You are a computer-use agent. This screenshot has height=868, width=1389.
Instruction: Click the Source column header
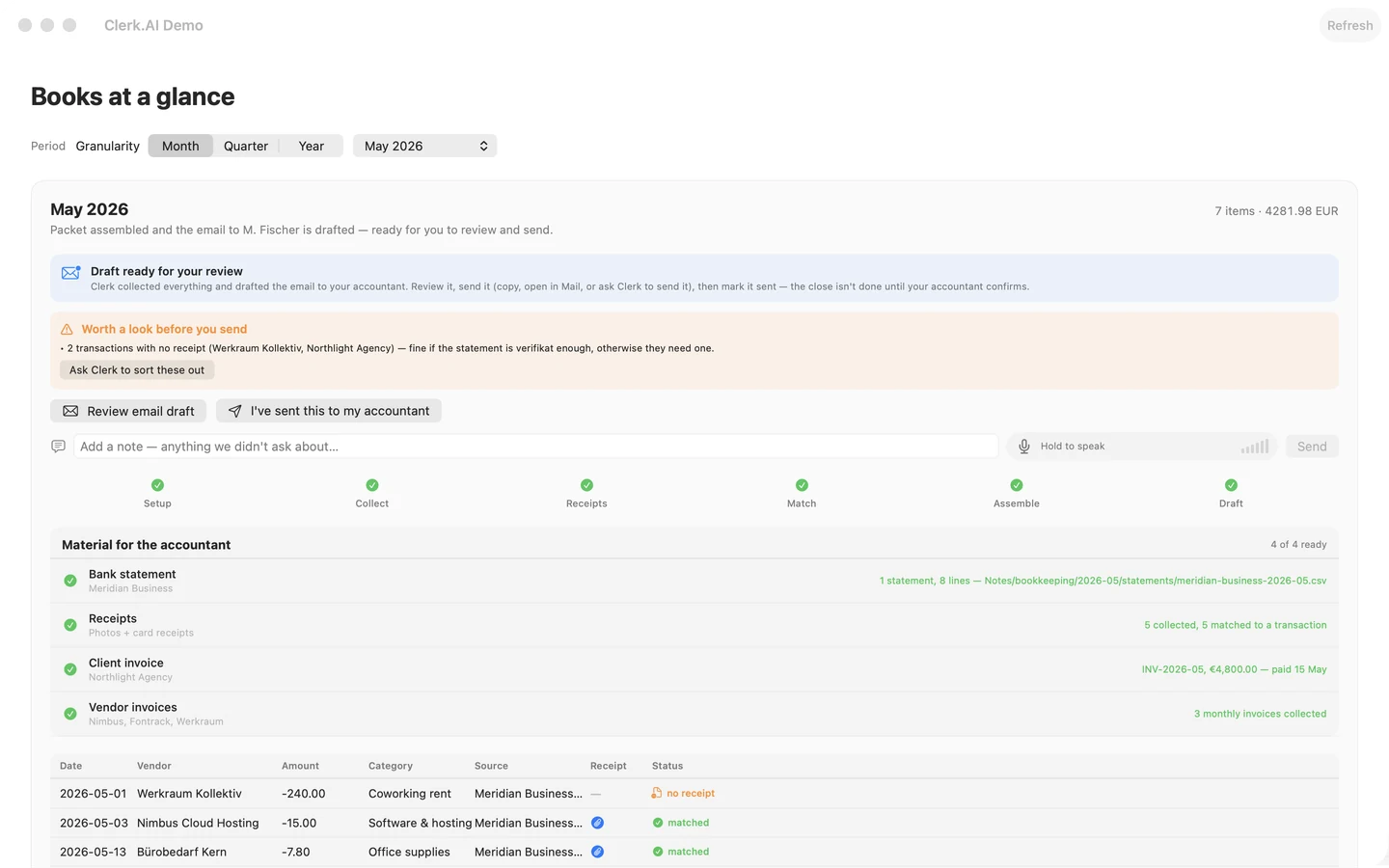coord(491,766)
